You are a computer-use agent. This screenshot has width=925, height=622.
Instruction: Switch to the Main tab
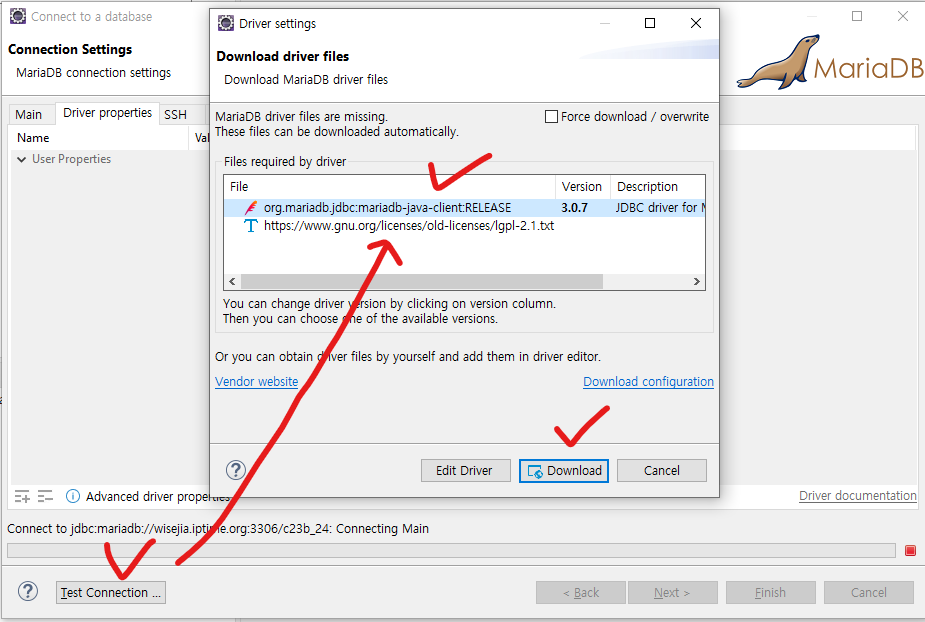point(29,114)
